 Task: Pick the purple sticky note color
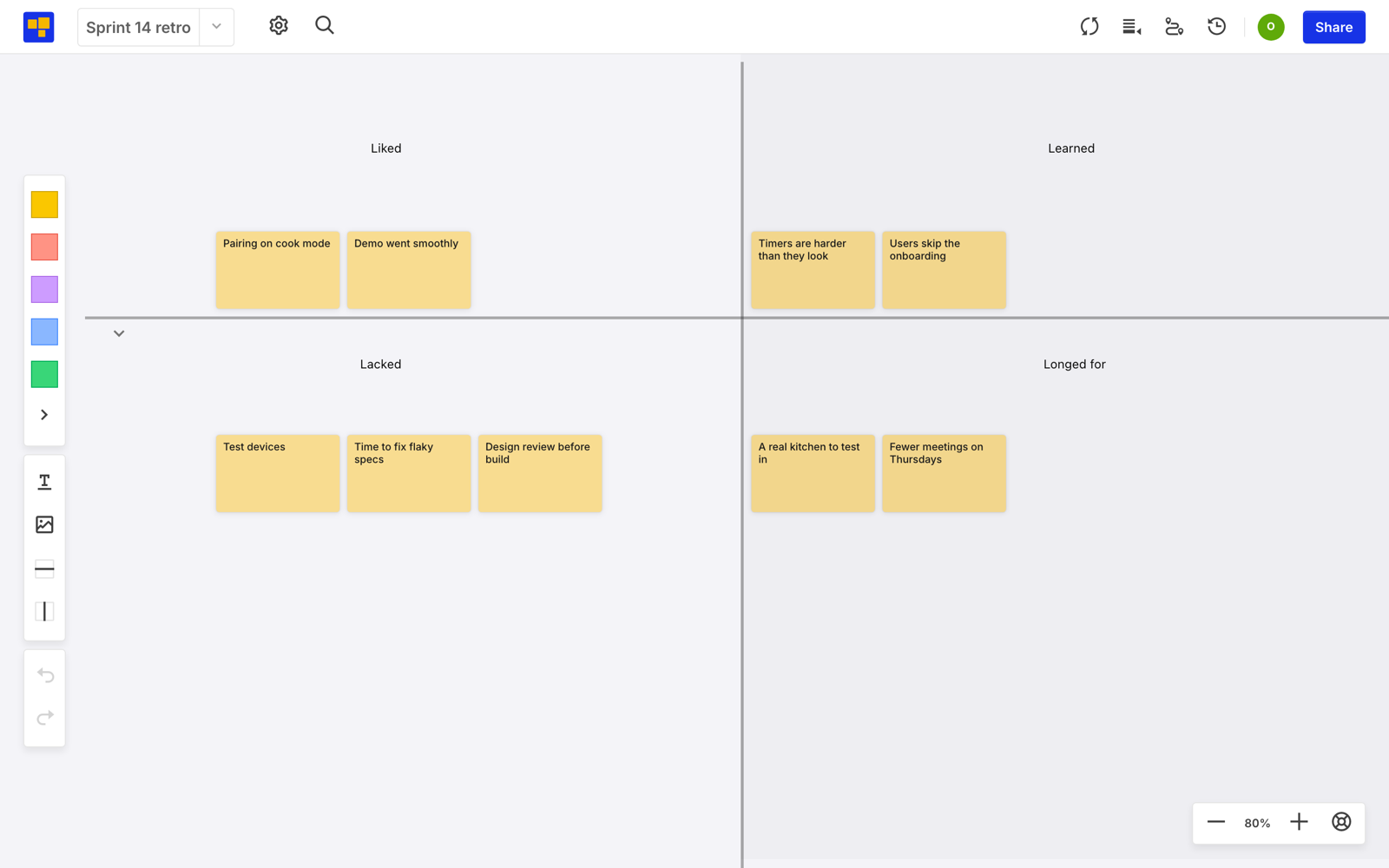click(x=44, y=289)
